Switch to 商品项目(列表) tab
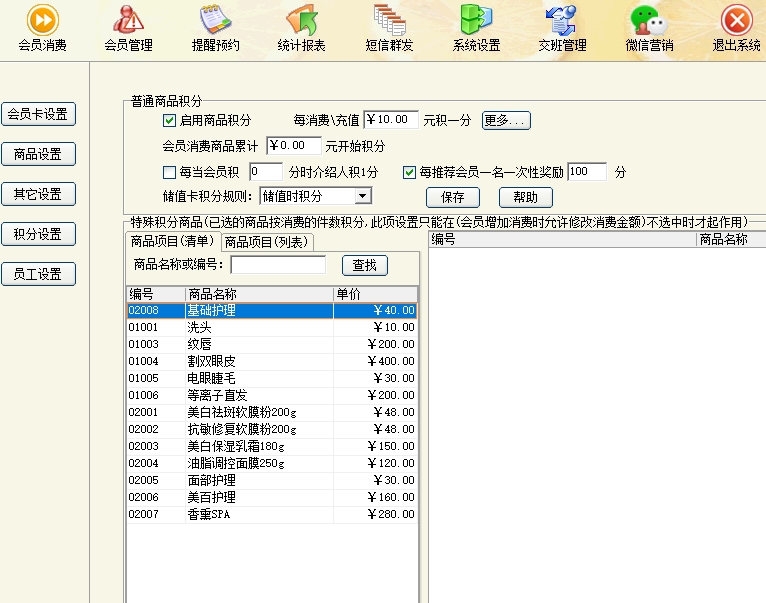 click(267, 242)
